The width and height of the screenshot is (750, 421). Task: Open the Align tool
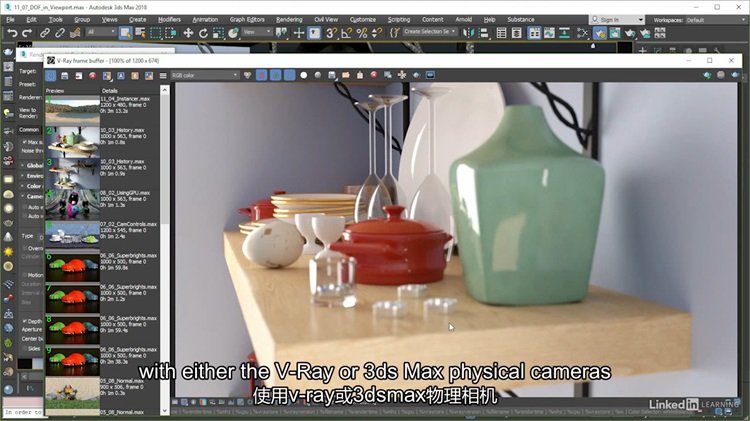484,33
